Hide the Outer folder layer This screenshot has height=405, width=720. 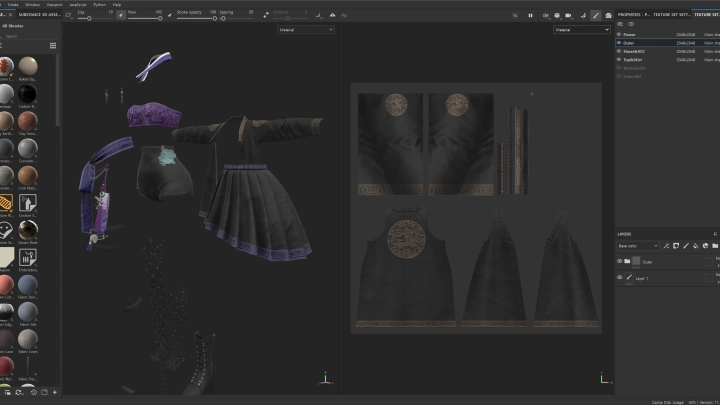click(x=619, y=261)
